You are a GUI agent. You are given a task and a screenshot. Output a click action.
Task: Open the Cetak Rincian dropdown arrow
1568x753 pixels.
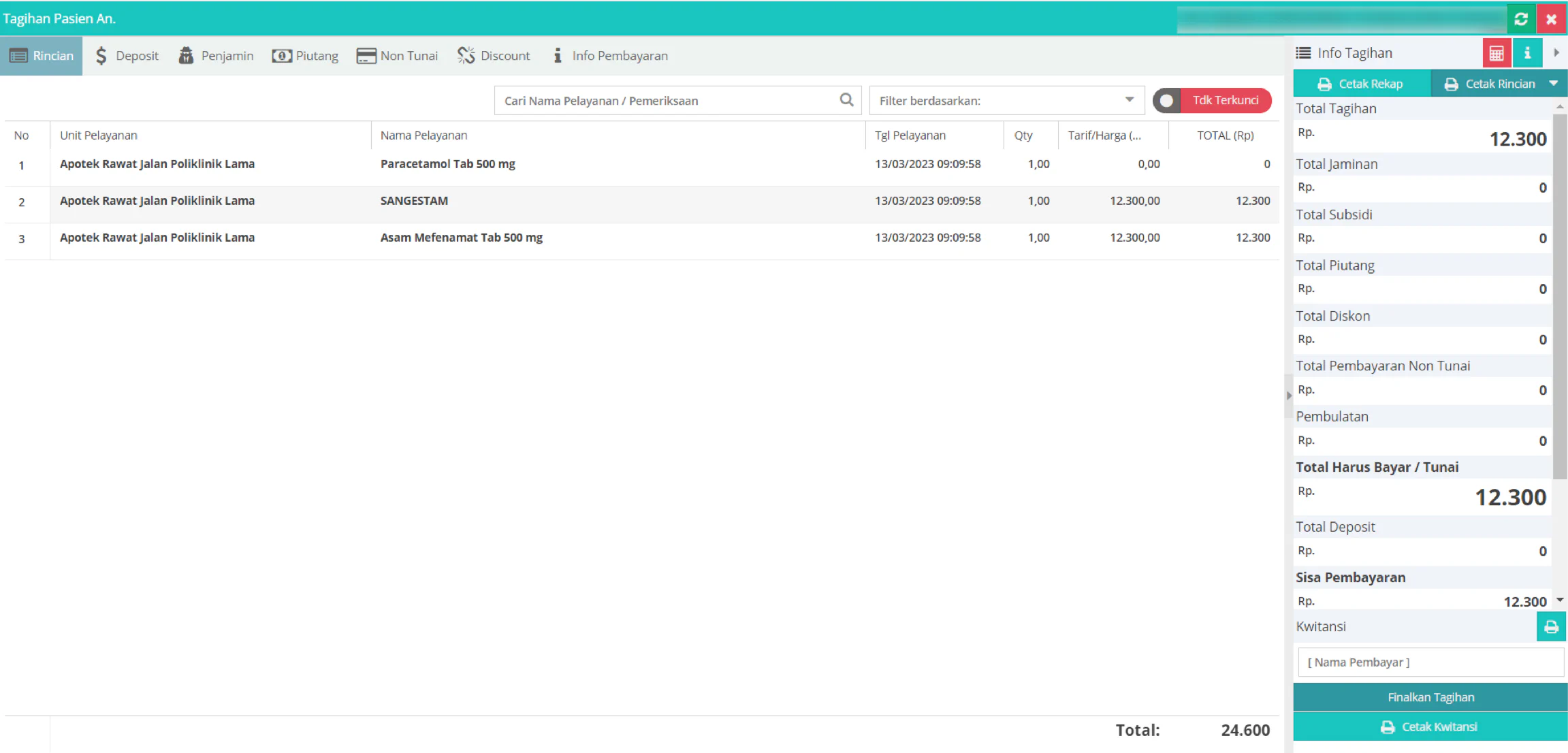pos(1554,84)
